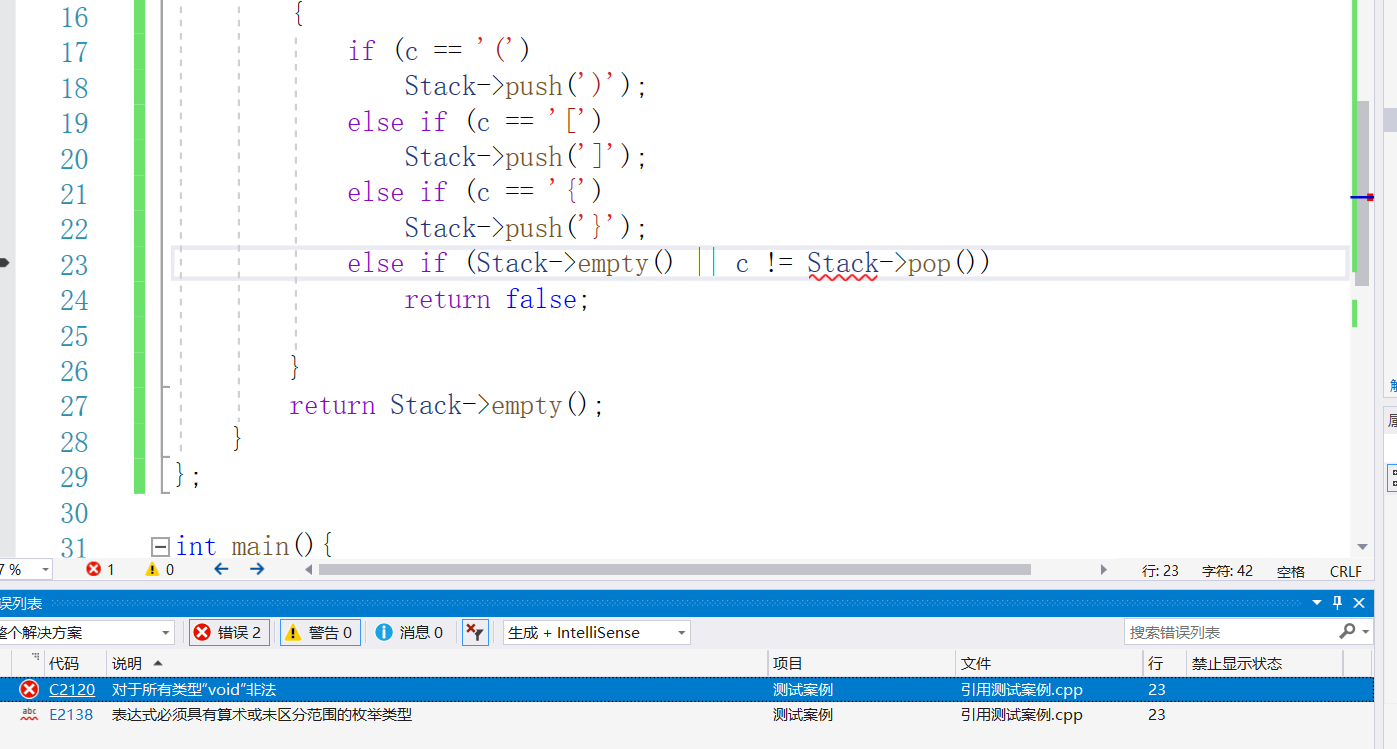
Task: Sort error list by 行 column
Action: click(x=1164, y=663)
